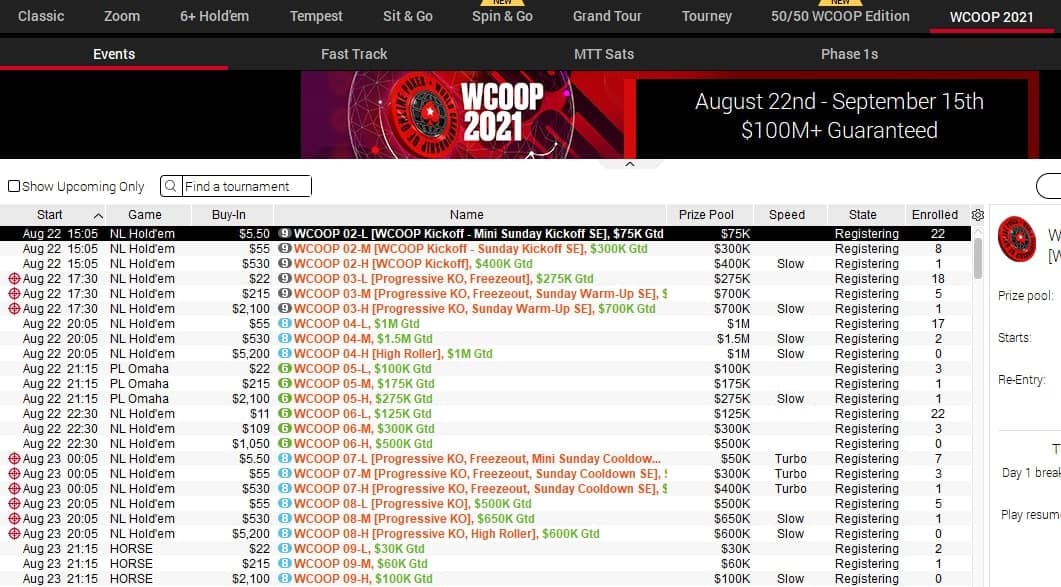Click the 9-max icon on WCOOP 02-H row
Image resolution: width=1061 pixels, height=587 pixels.
pos(285,263)
